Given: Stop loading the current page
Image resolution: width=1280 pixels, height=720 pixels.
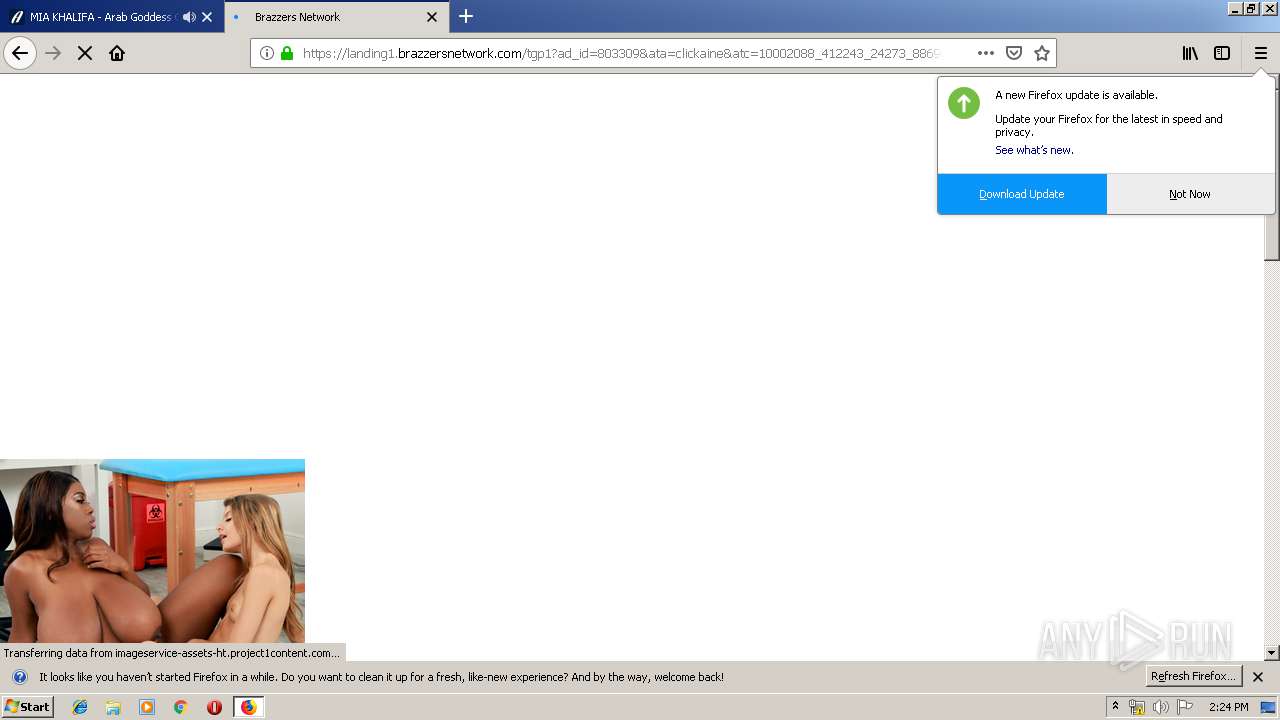Looking at the screenshot, I should tap(85, 53).
